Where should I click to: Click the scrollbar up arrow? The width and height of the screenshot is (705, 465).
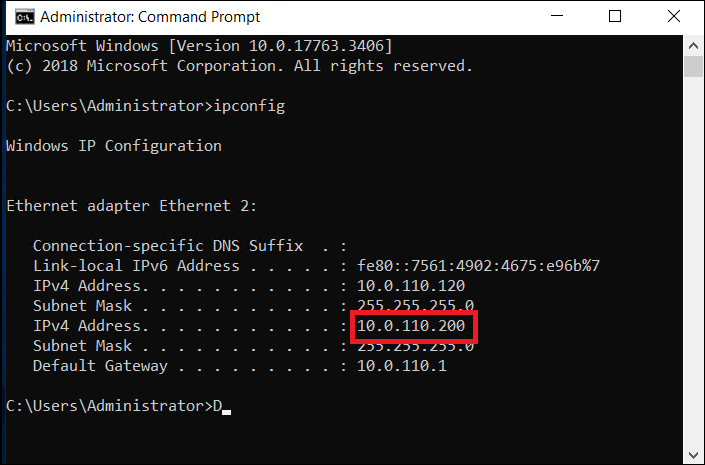pos(693,45)
